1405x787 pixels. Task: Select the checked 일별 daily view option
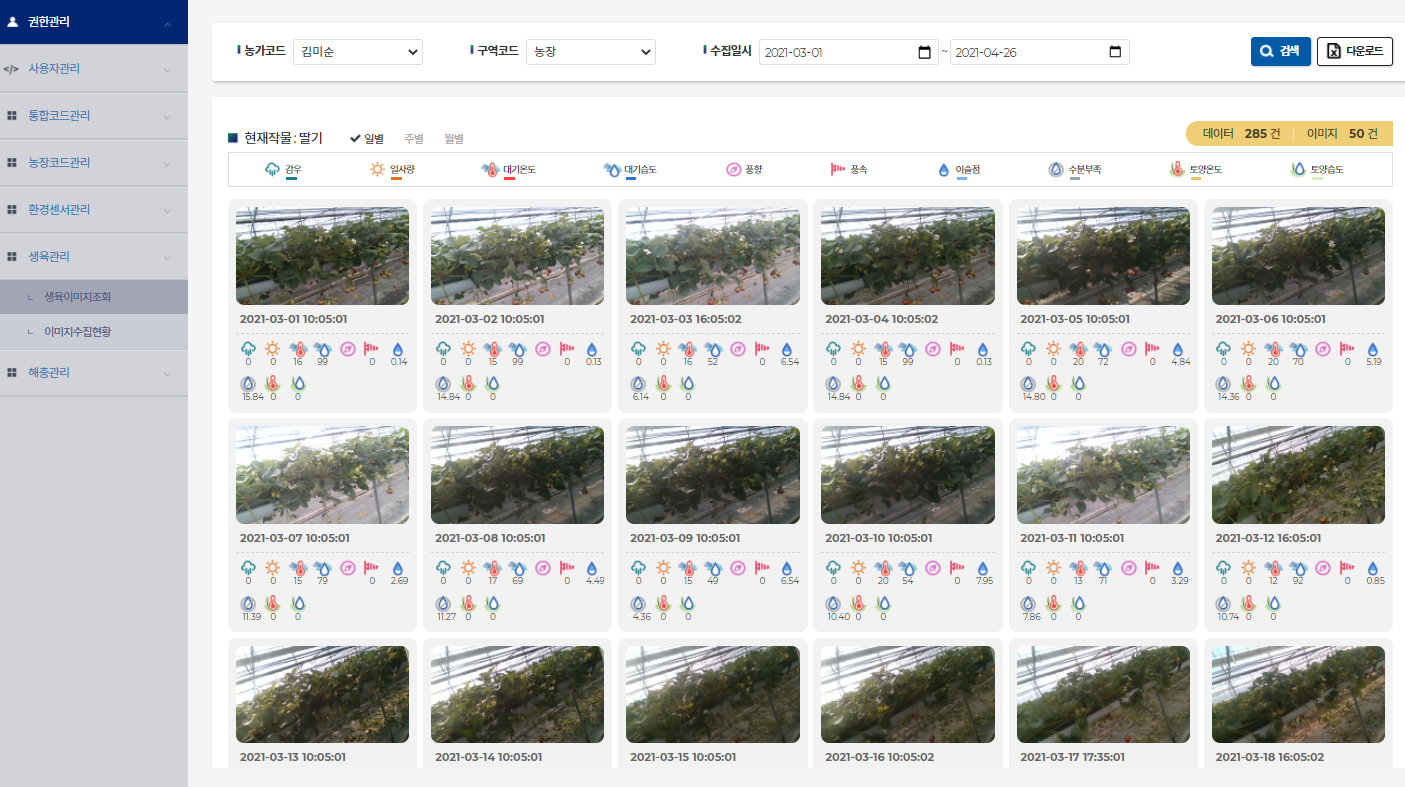click(x=367, y=138)
